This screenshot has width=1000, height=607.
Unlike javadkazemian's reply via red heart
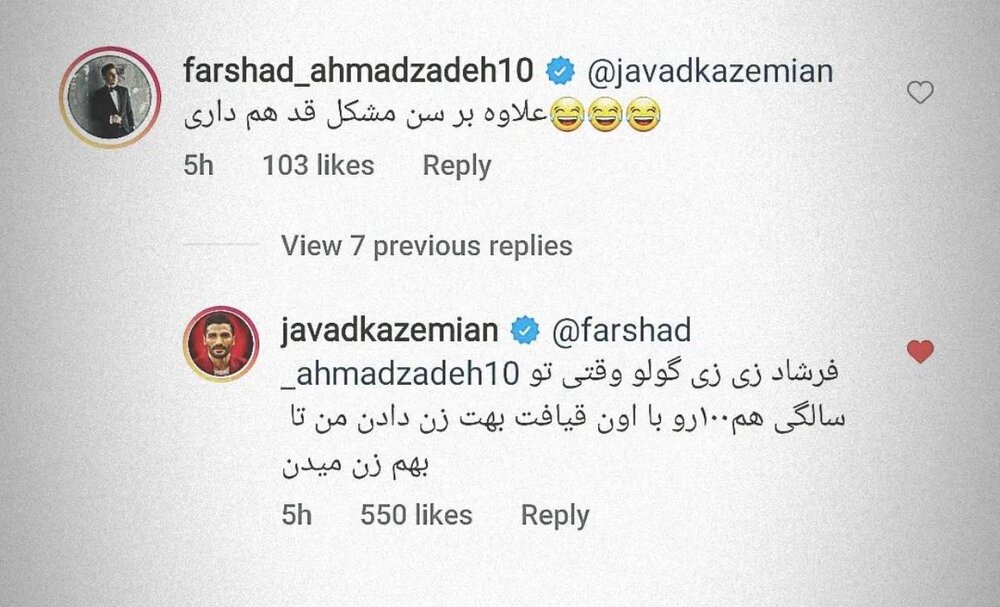[x=920, y=351]
